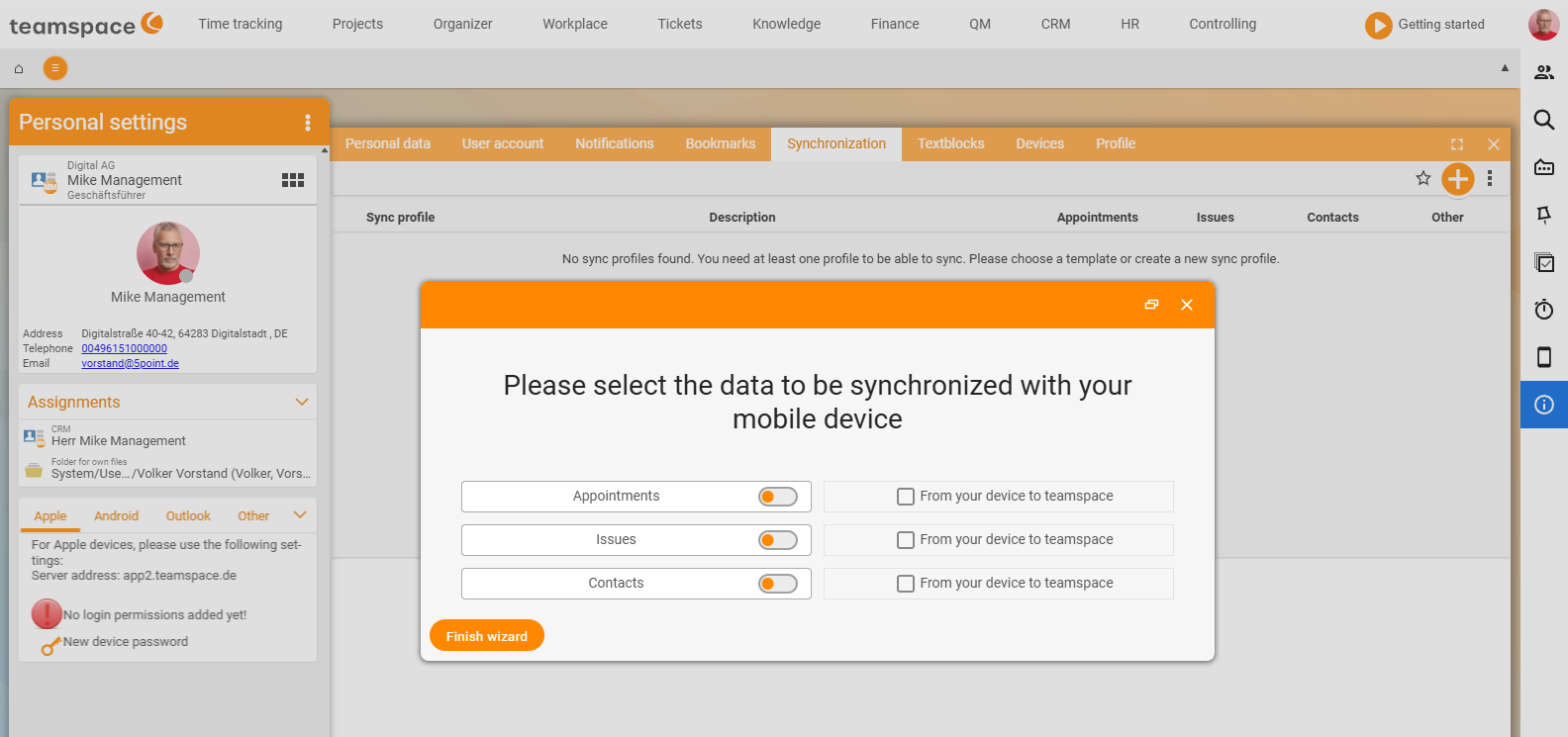Close the synchronization wizard dialog
The width and height of the screenshot is (1568, 737).
point(1187,305)
